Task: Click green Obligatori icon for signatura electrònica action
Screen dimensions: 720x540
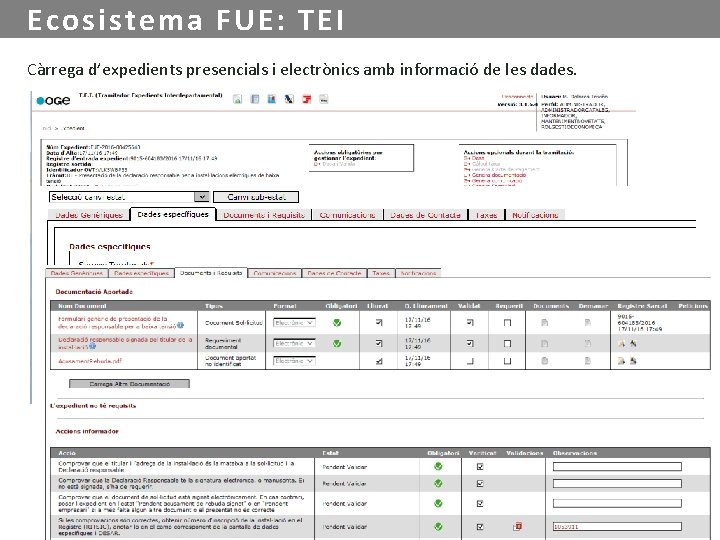Action: click(438, 484)
